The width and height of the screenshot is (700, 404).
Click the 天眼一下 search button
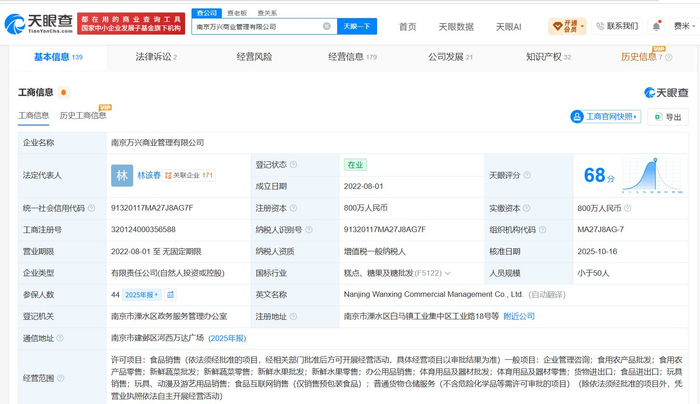coord(357,26)
